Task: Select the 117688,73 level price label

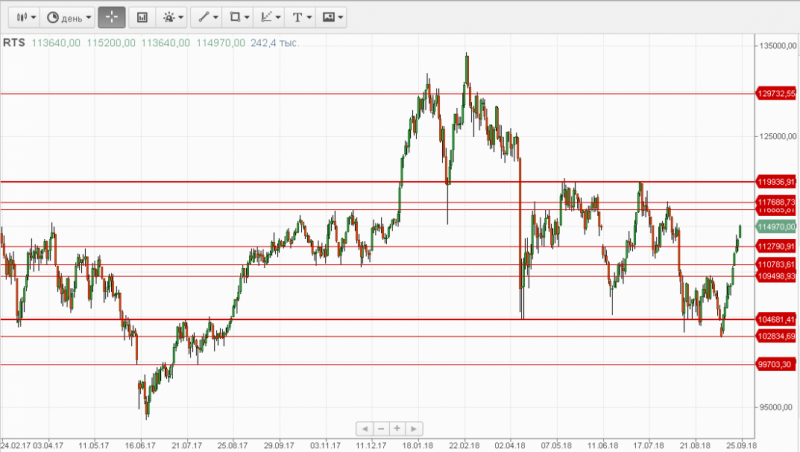Action: pyautogui.click(x=776, y=202)
